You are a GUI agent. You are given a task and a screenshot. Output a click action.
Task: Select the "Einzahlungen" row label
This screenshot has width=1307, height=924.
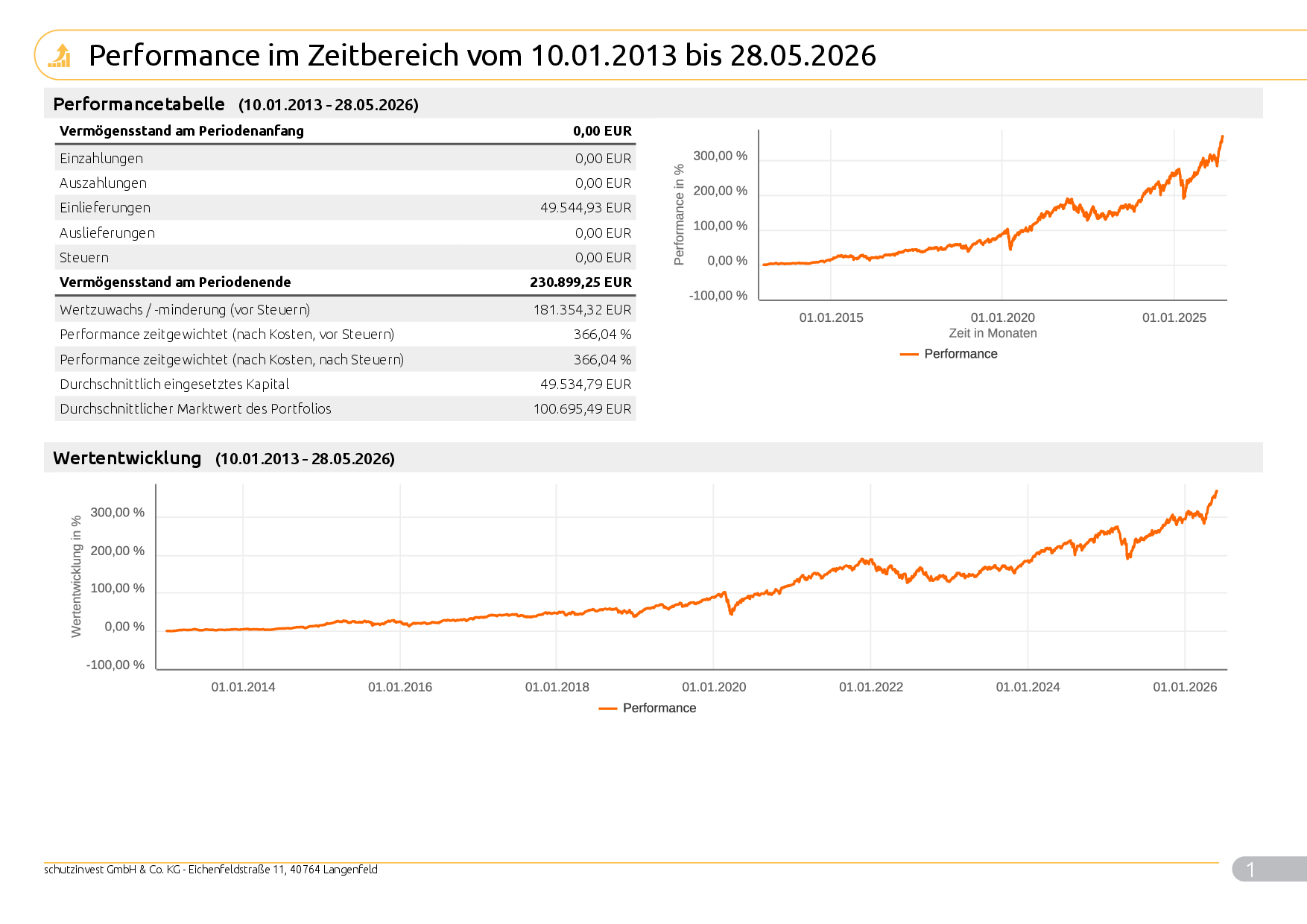pos(101,158)
